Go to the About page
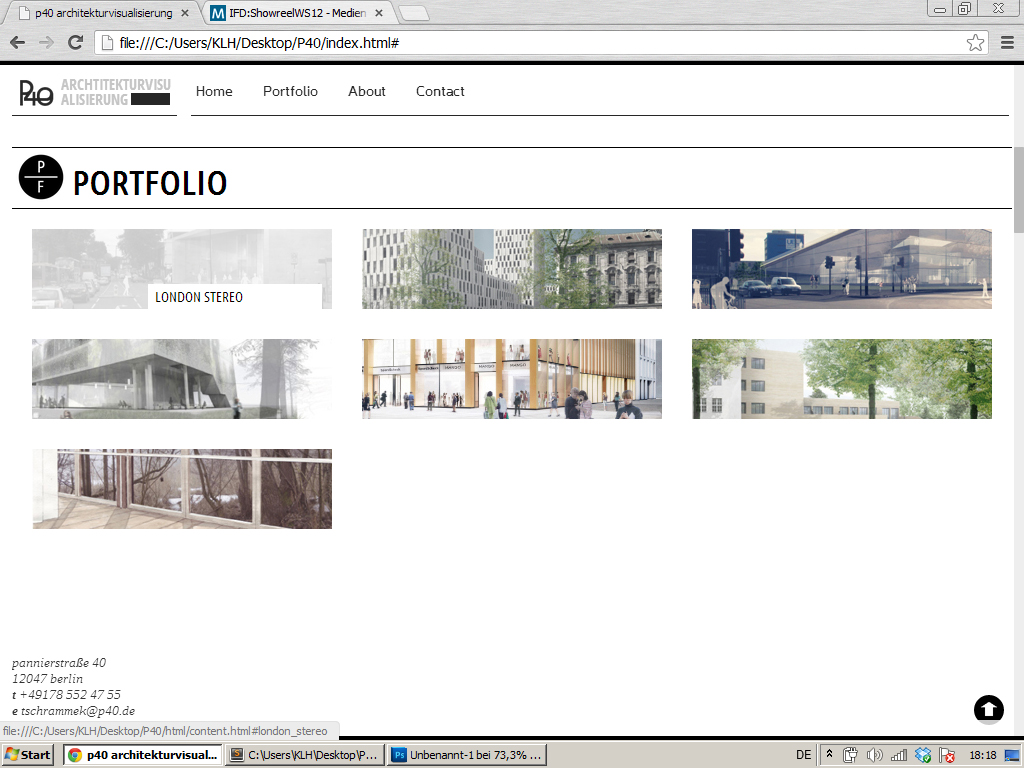This screenshot has width=1024, height=768. (366, 91)
